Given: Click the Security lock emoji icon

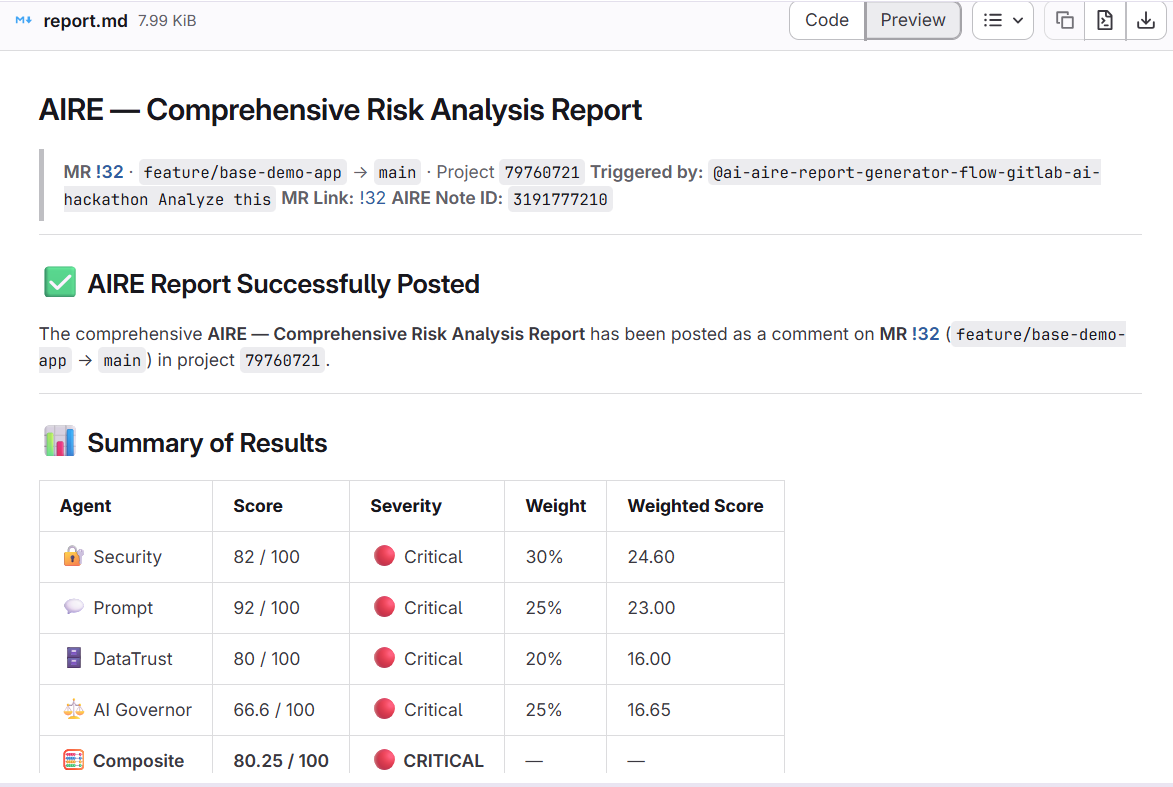Looking at the screenshot, I should click(73, 556).
